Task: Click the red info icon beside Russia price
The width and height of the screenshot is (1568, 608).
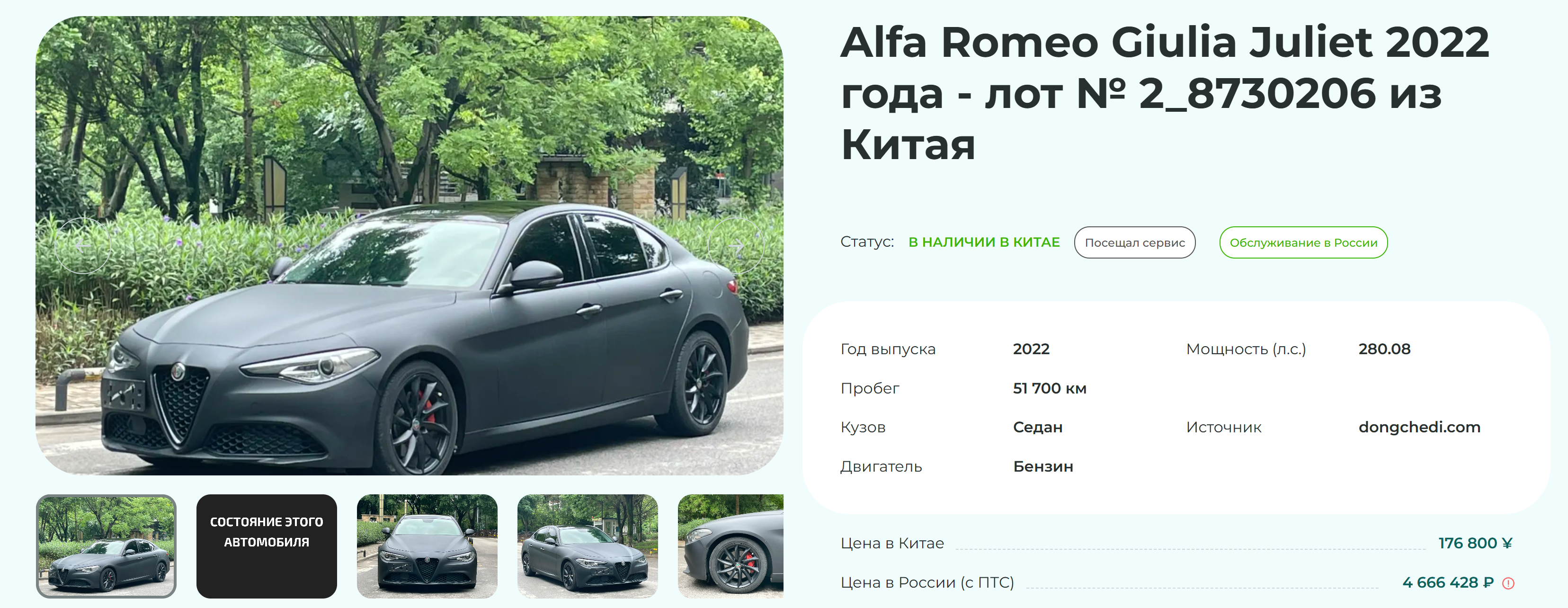Action: pyautogui.click(x=1508, y=583)
